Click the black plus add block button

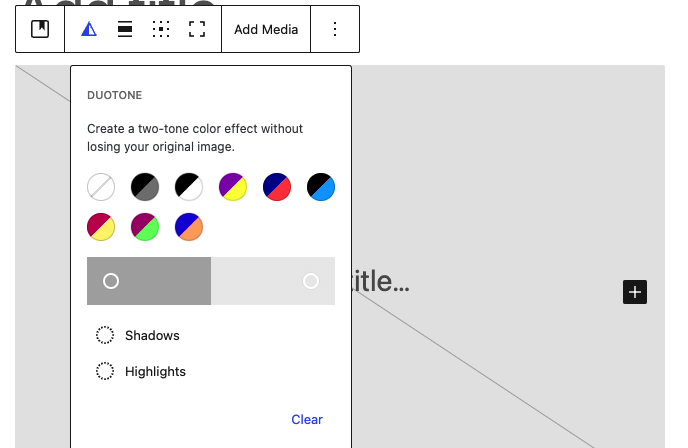click(635, 292)
